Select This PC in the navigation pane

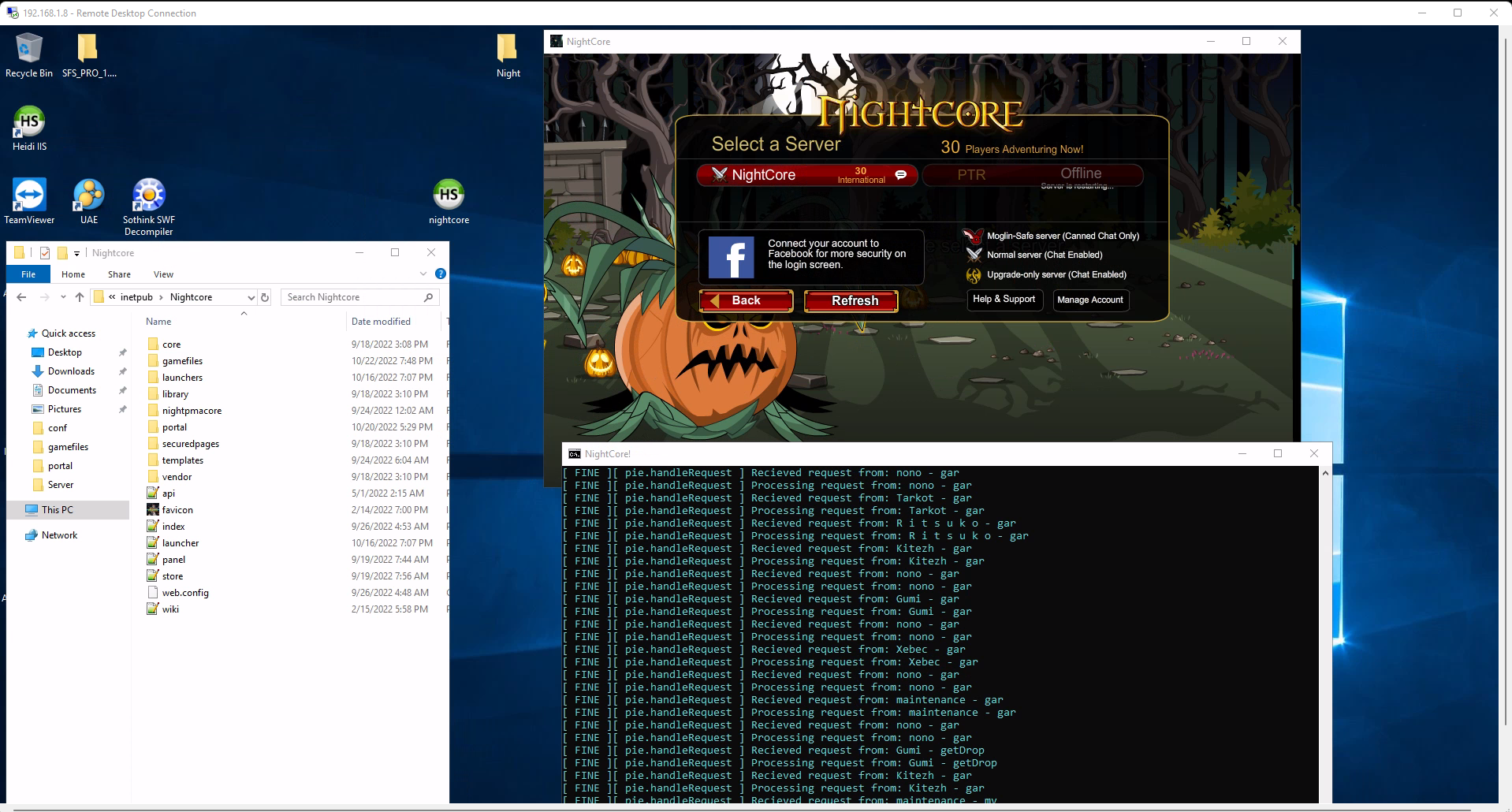(58, 510)
